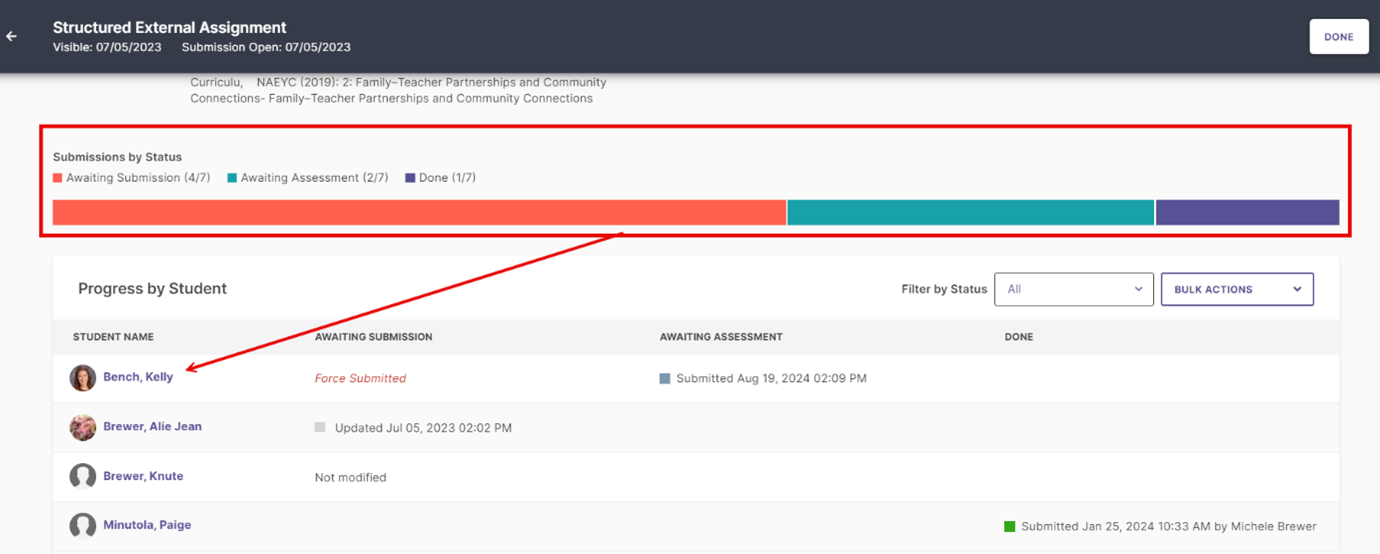Open the Minutola, Paige student link

(147, 525)
